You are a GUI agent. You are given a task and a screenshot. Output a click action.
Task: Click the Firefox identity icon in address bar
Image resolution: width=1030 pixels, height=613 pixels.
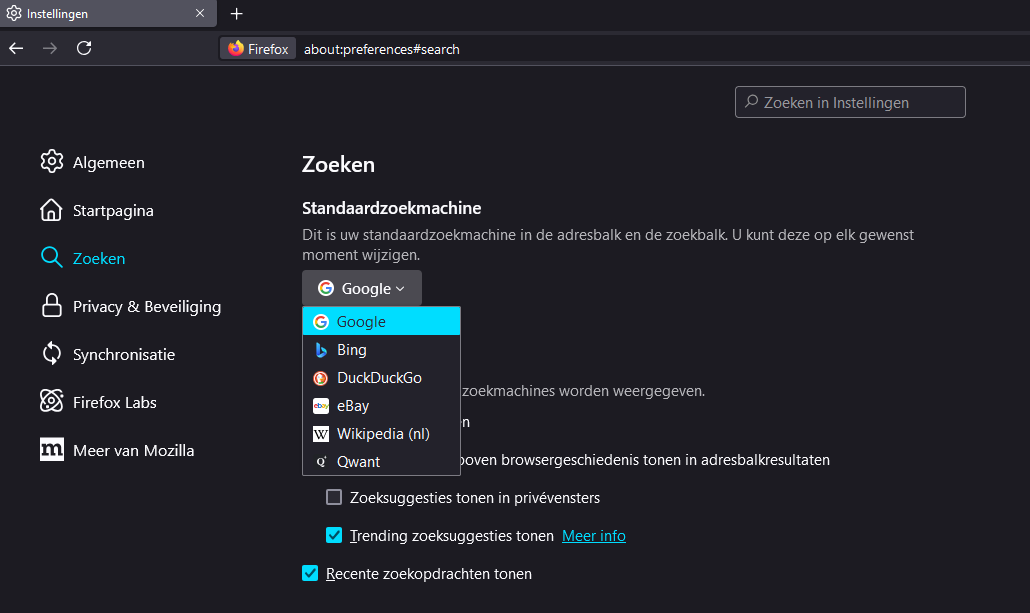236,49
